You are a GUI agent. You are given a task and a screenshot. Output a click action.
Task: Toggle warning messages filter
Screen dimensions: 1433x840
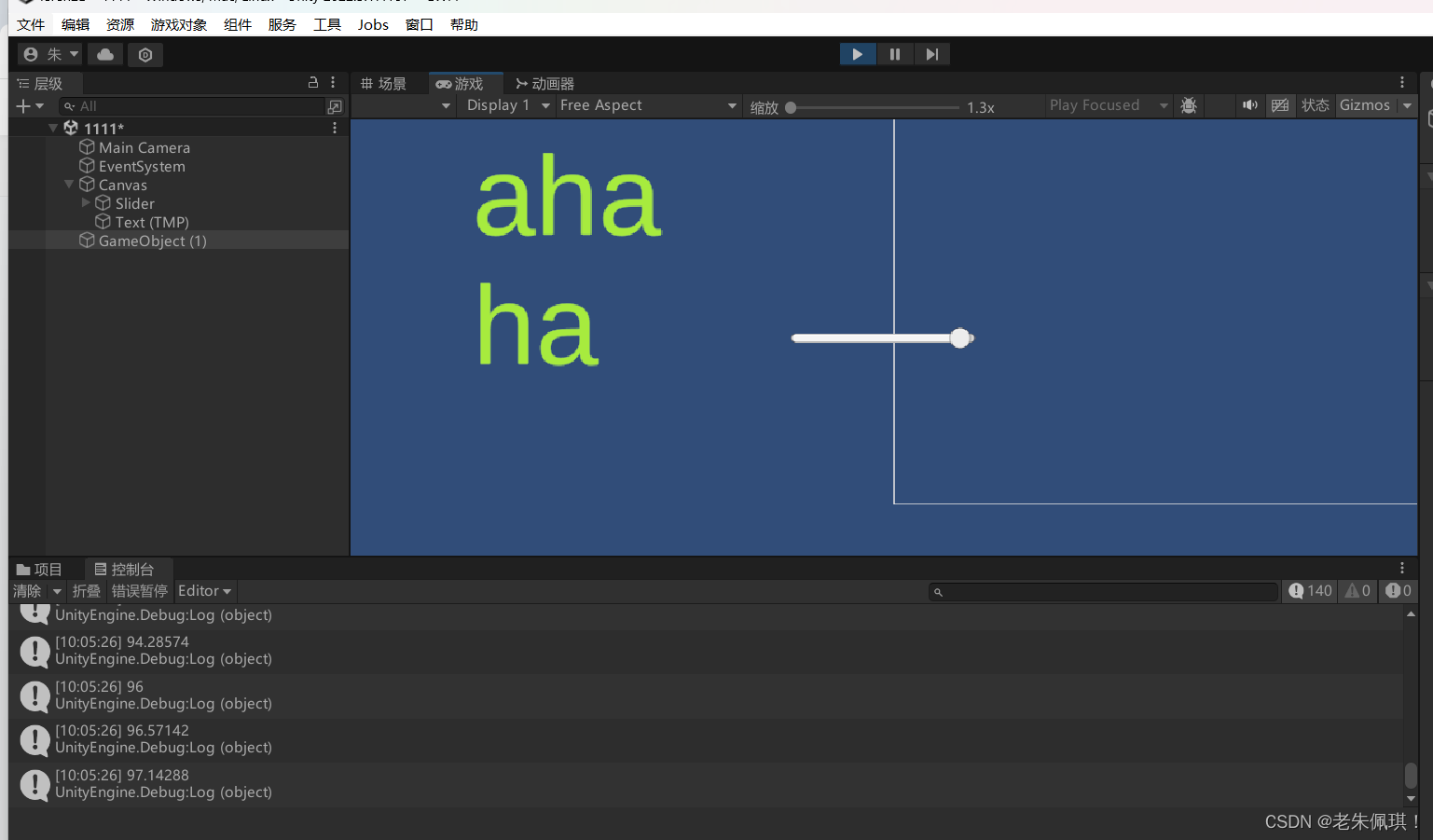click(x=1357, y=591)
